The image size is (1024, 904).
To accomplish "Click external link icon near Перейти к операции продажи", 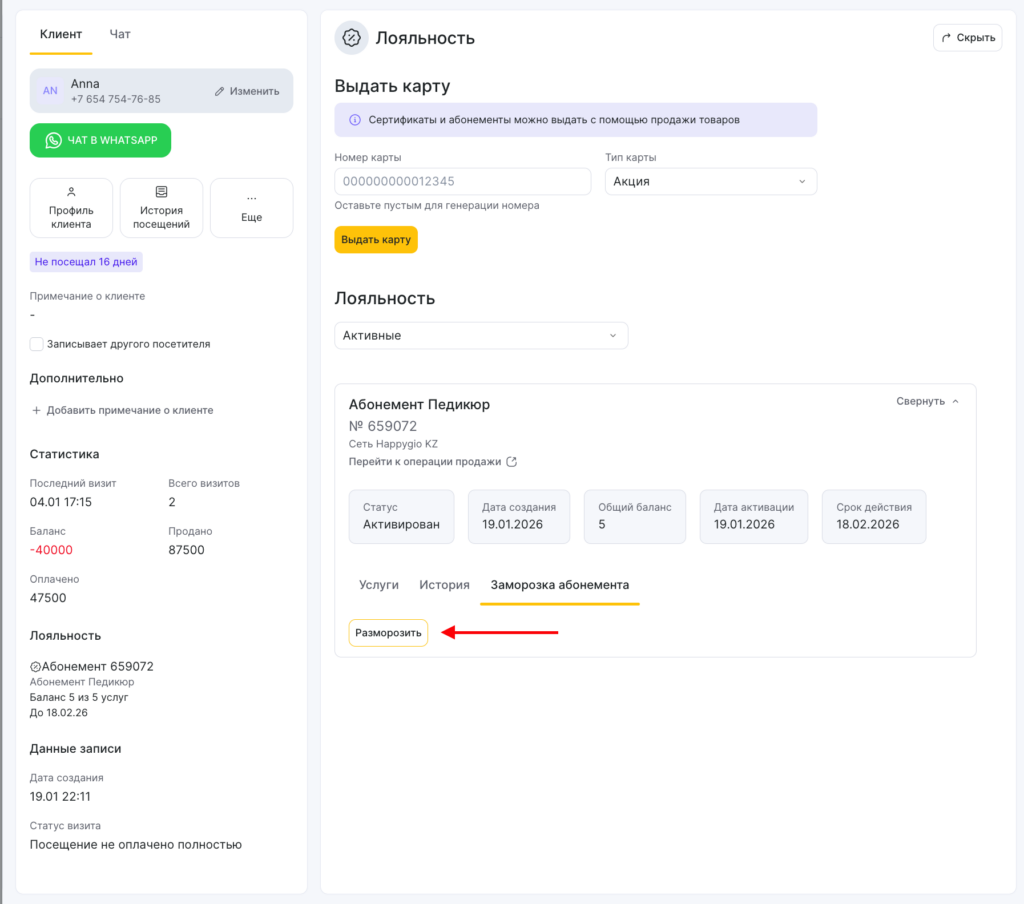I will tap(512, 462).
